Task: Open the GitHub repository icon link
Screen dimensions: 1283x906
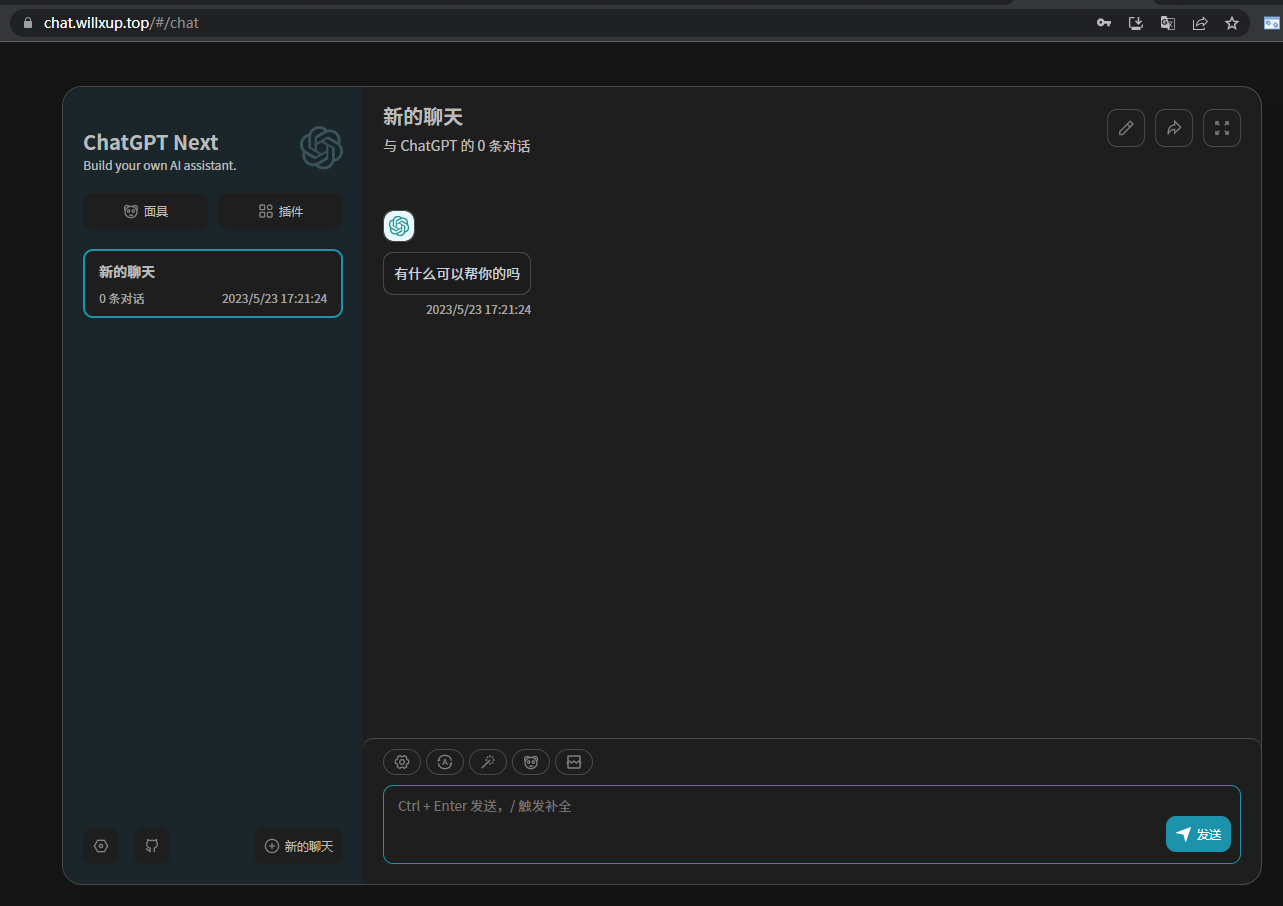Action: point(152,846)
